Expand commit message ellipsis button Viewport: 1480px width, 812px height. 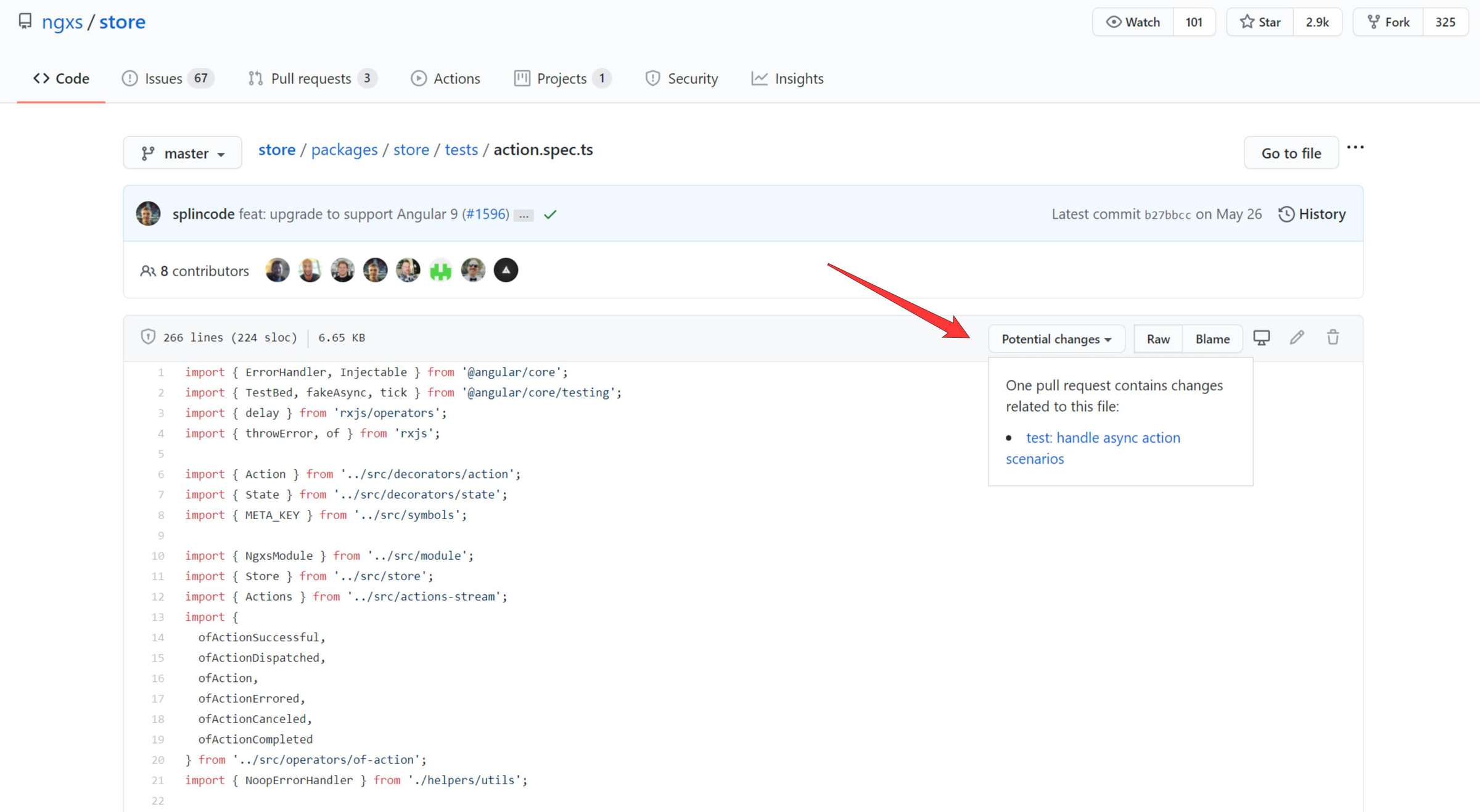(524, 215)
